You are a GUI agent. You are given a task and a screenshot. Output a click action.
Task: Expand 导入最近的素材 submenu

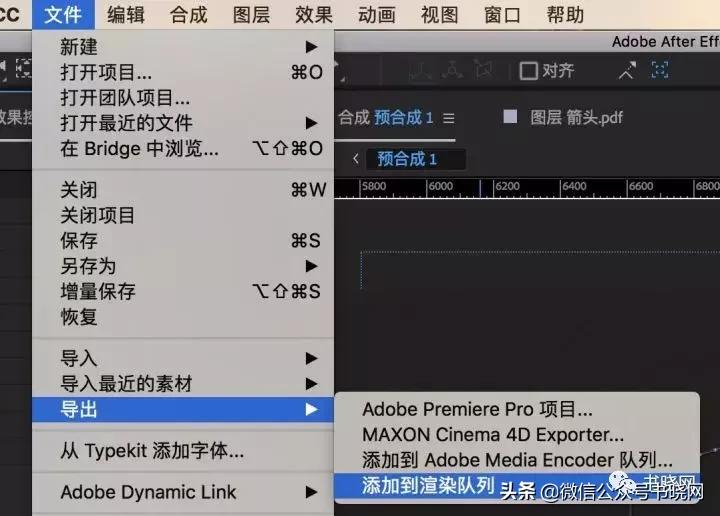coord(183,383)
